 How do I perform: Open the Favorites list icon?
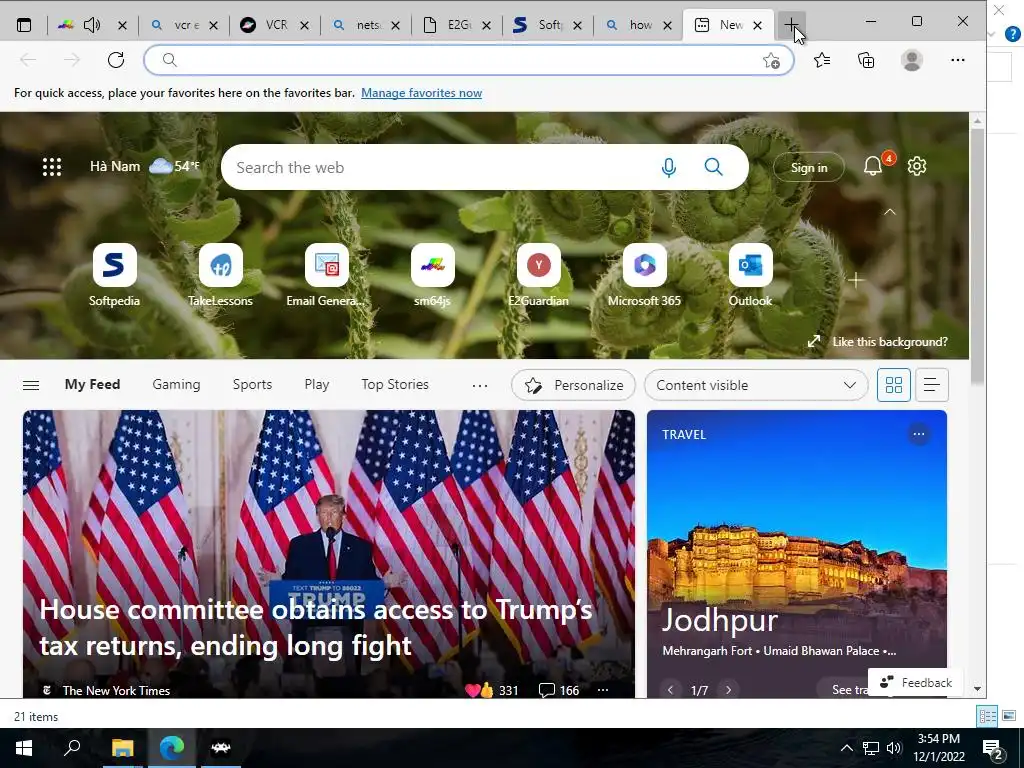[x=822, y=60]
